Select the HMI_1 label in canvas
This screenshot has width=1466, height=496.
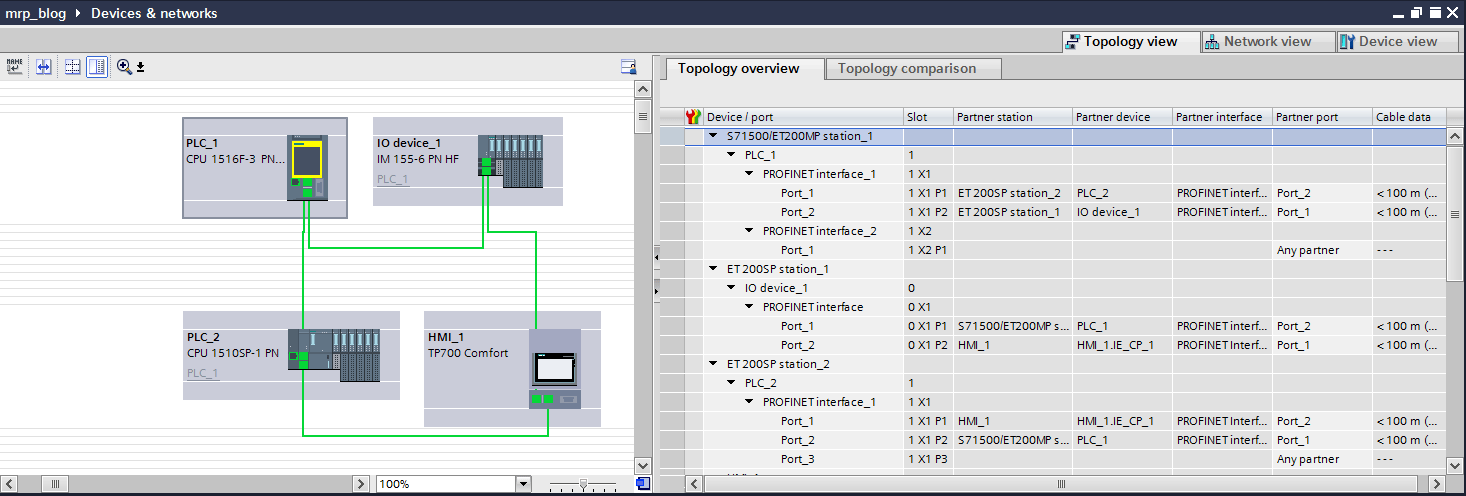pos(446,337)
